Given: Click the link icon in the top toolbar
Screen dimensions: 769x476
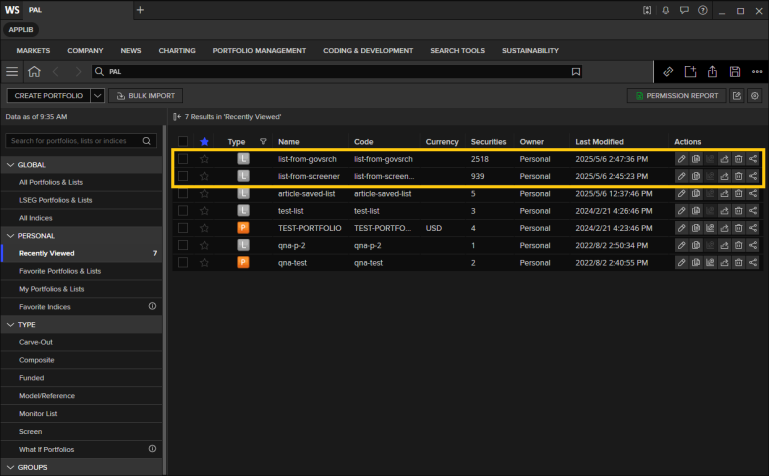Looking at the screenshot, I should coord(668,72).
